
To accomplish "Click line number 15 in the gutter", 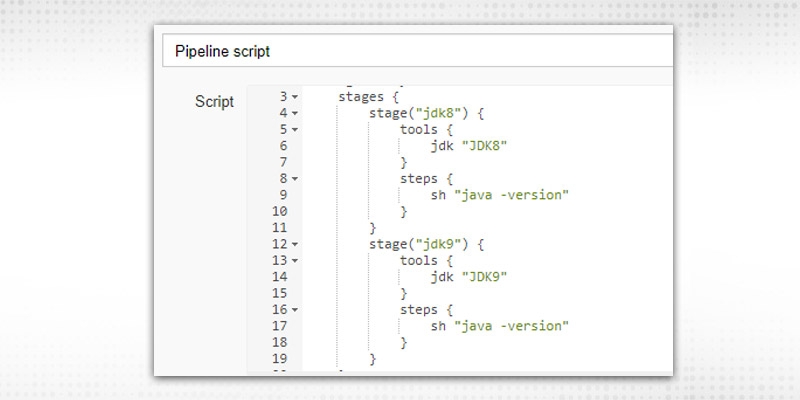I will (280, 293).
